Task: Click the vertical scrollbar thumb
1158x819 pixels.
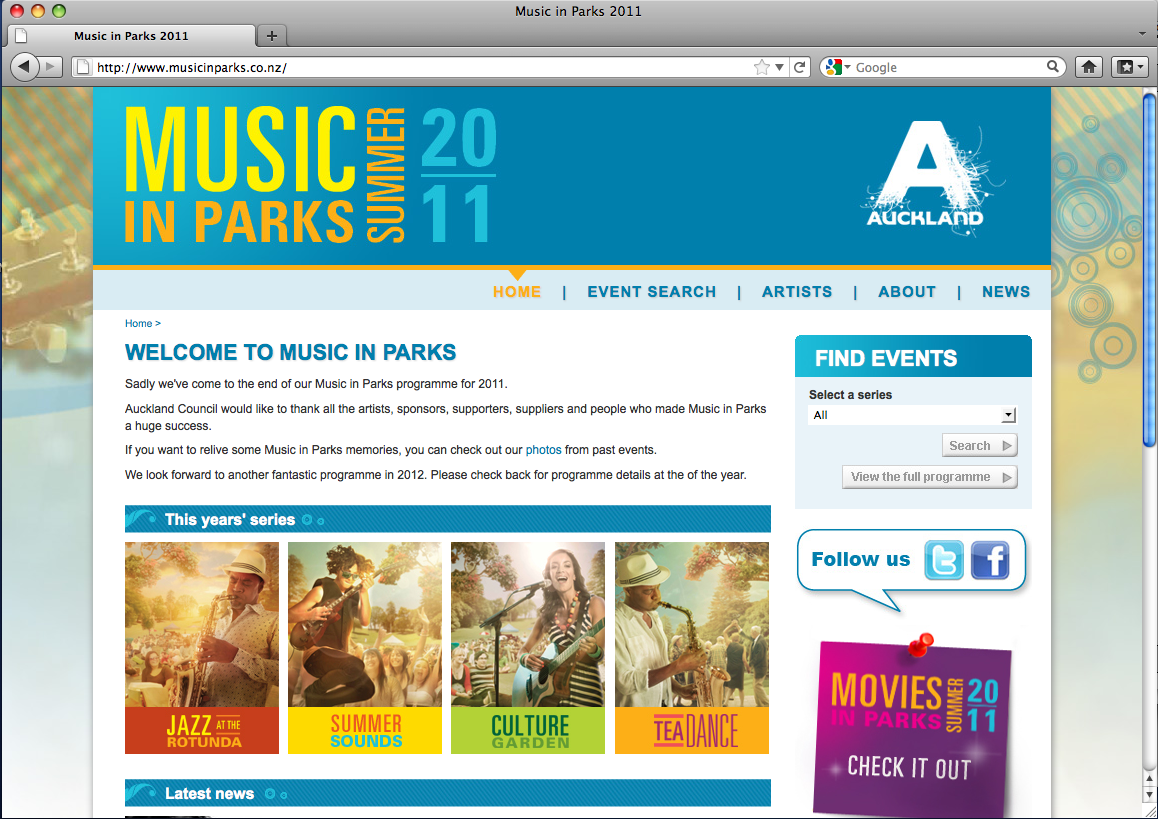Action: 1149,269
